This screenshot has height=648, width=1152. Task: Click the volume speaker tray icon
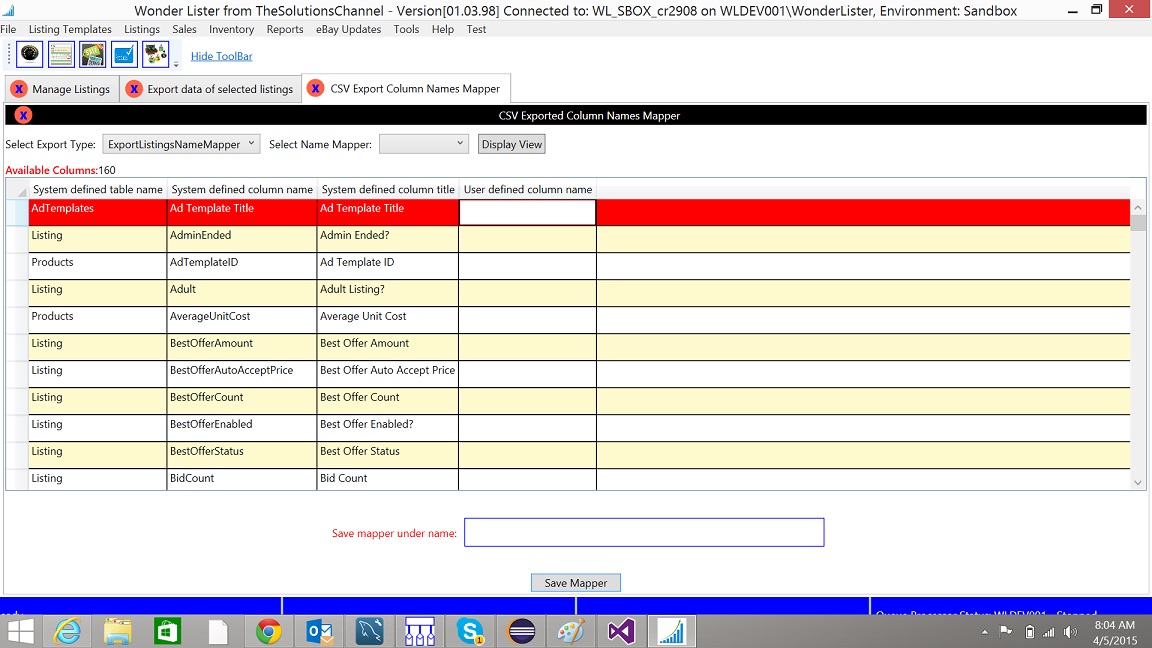(x=1070, y=632)
